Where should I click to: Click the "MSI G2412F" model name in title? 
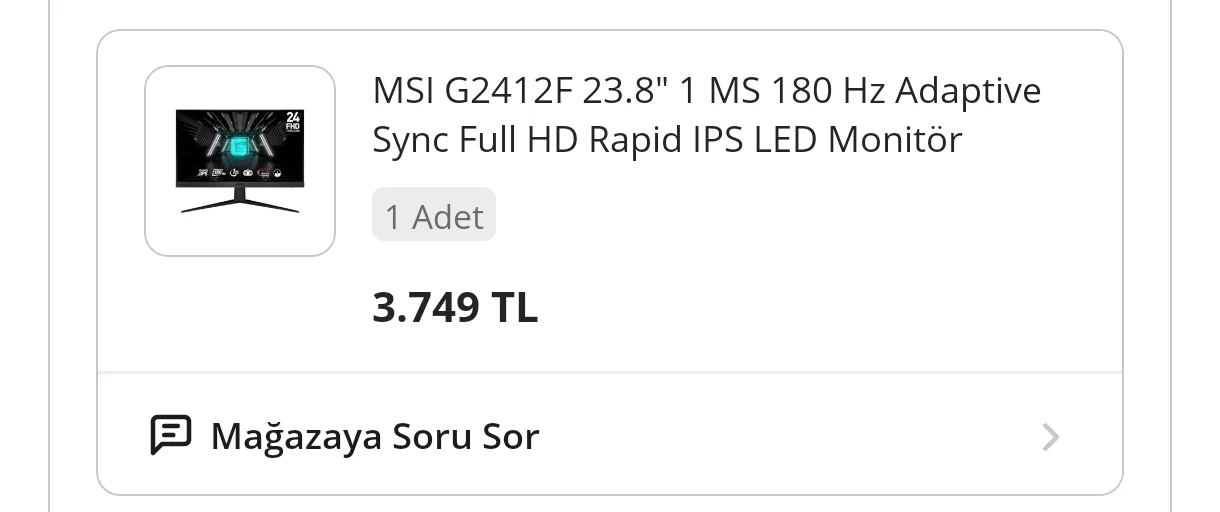472,91
